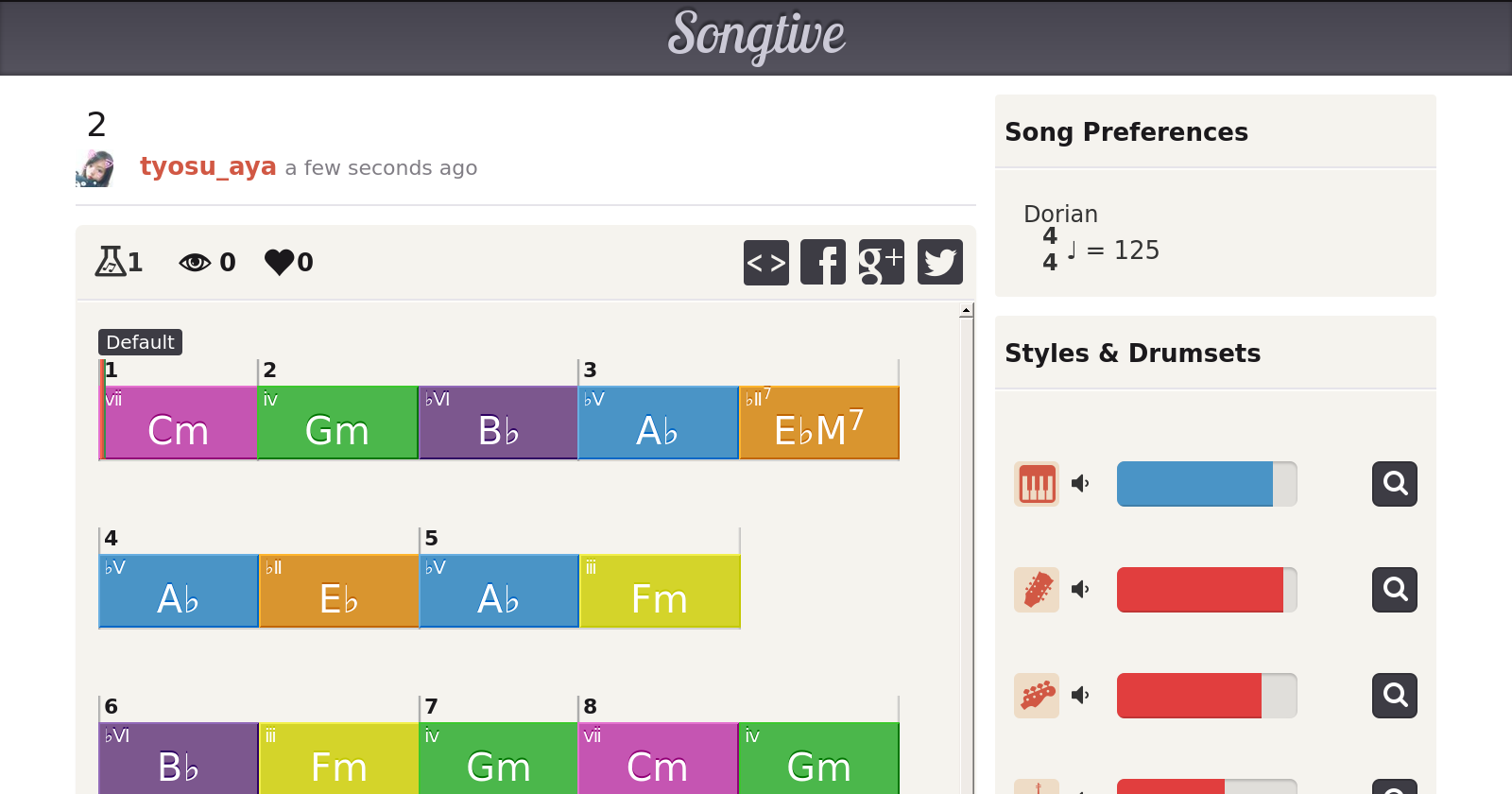Share the song on Twitter
This screenshot has height=794, width=1512.
940,262
